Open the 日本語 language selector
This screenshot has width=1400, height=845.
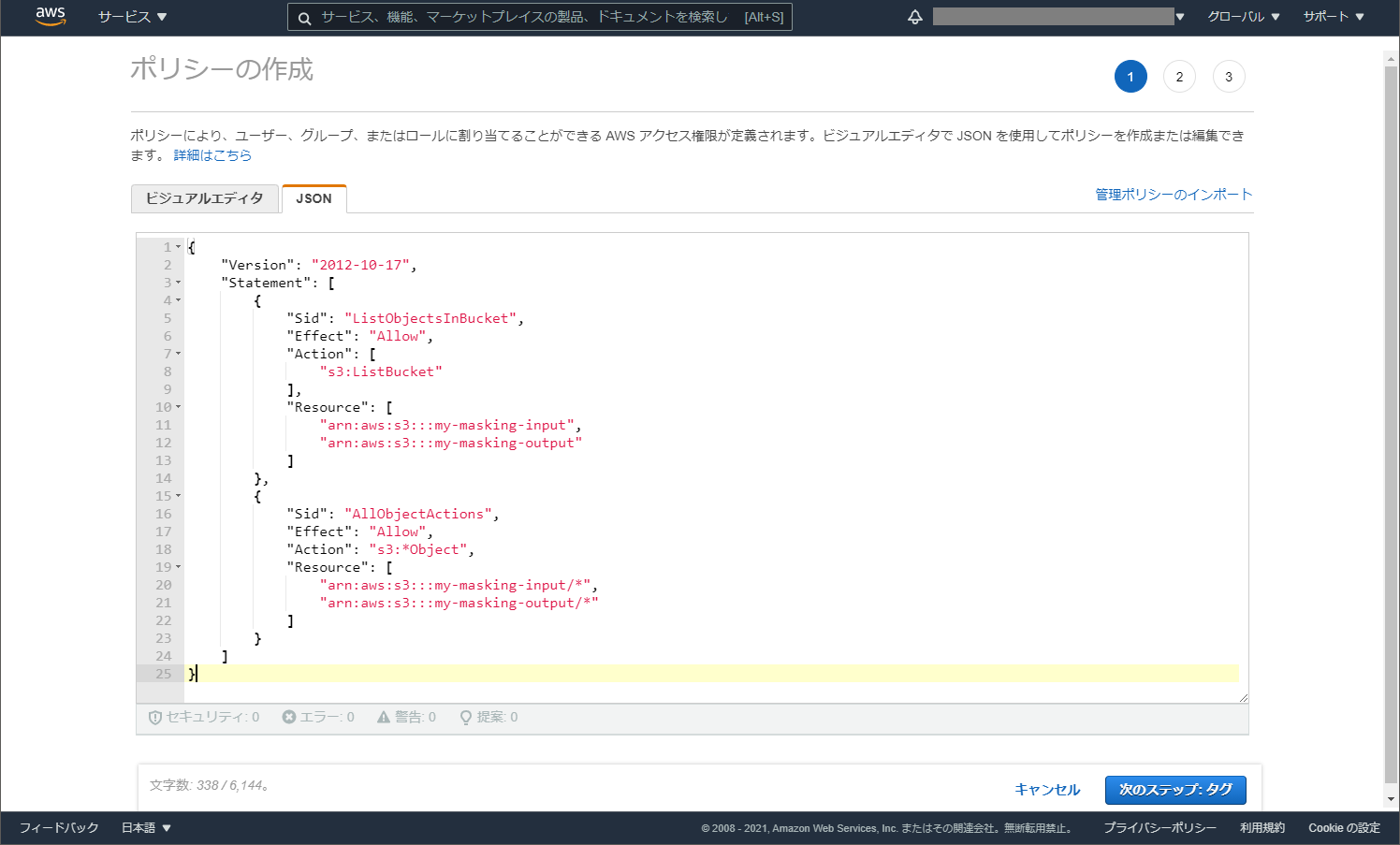coord(147,828)
